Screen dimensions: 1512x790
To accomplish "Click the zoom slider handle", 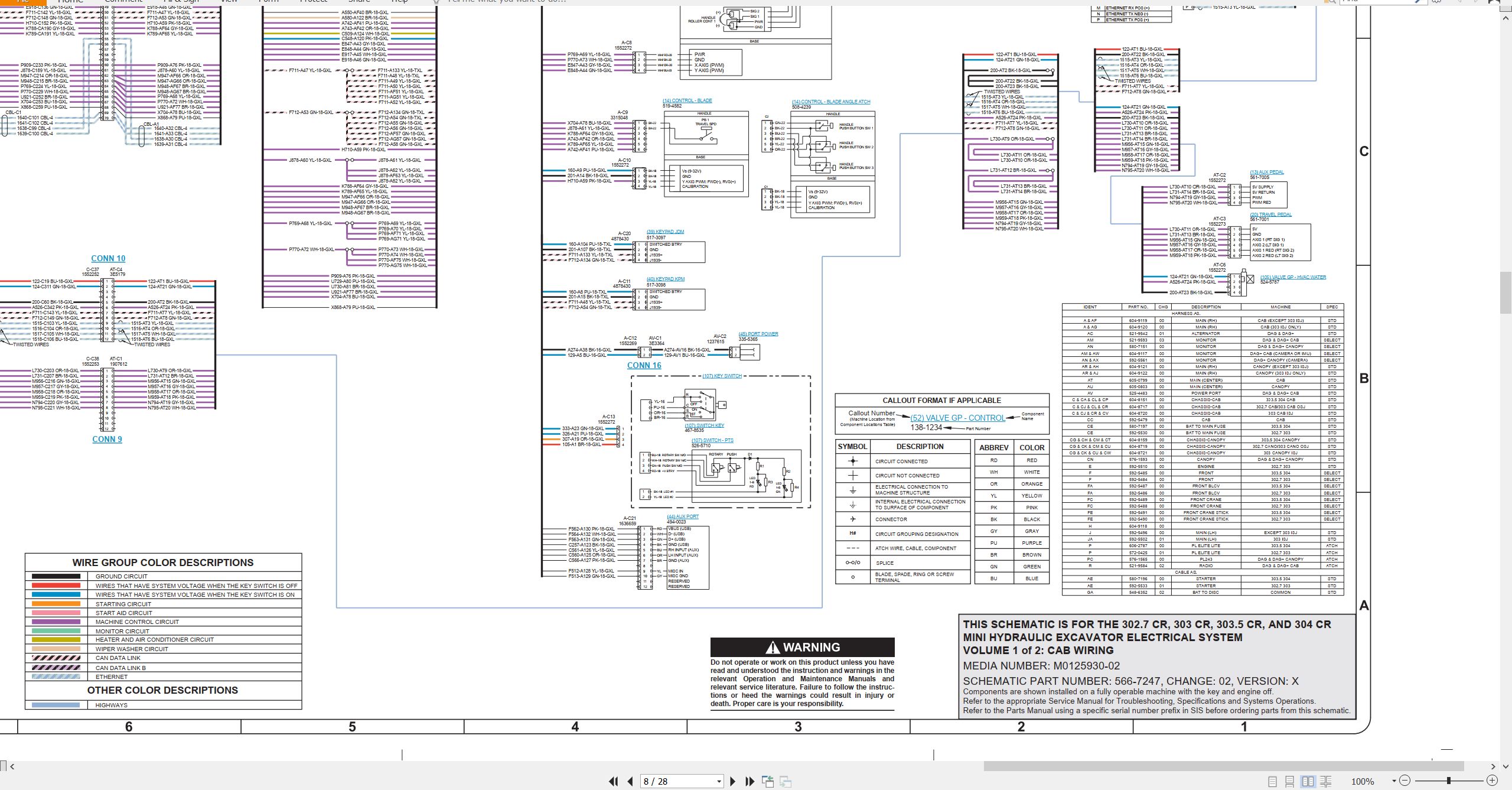I will pyautogui.click(x=1449, y=781).
